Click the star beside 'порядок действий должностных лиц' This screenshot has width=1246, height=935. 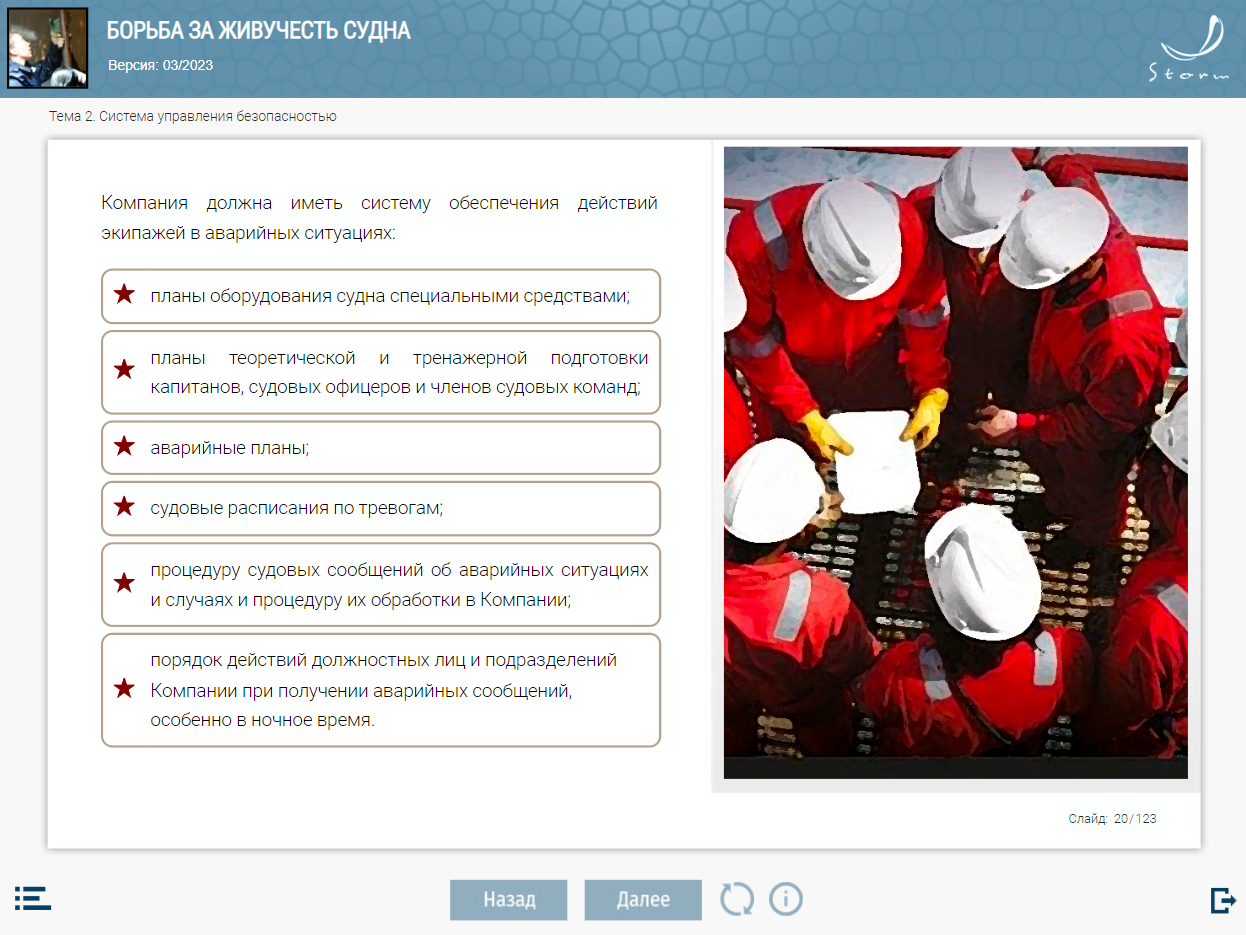pyautogui.click(x=124, y=688)
